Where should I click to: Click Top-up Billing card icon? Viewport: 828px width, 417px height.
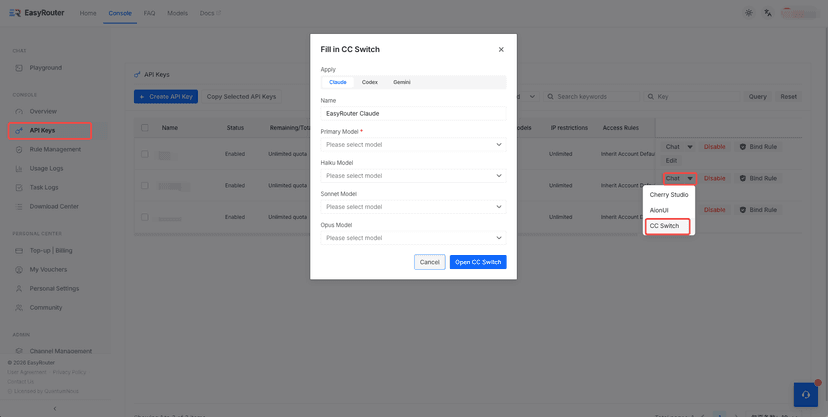[19, 251]
